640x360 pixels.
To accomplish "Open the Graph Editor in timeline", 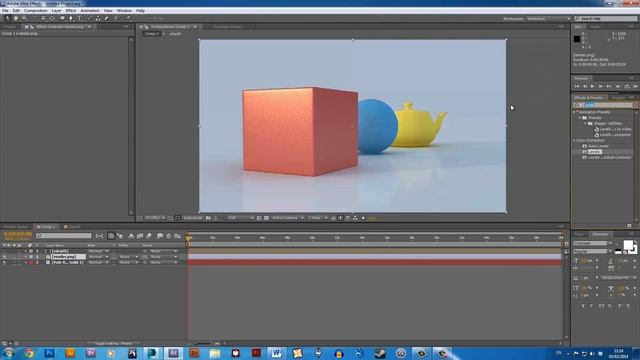I will click(x=178, y=236).
